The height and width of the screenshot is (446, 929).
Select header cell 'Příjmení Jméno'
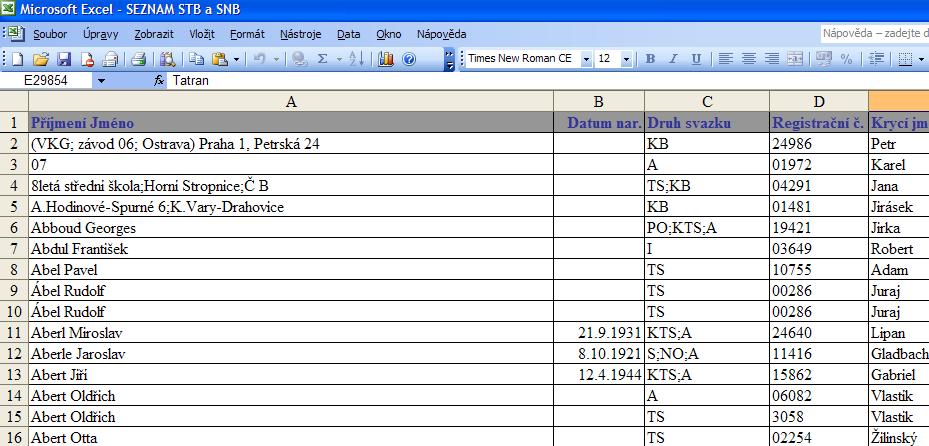coord(291,123)
